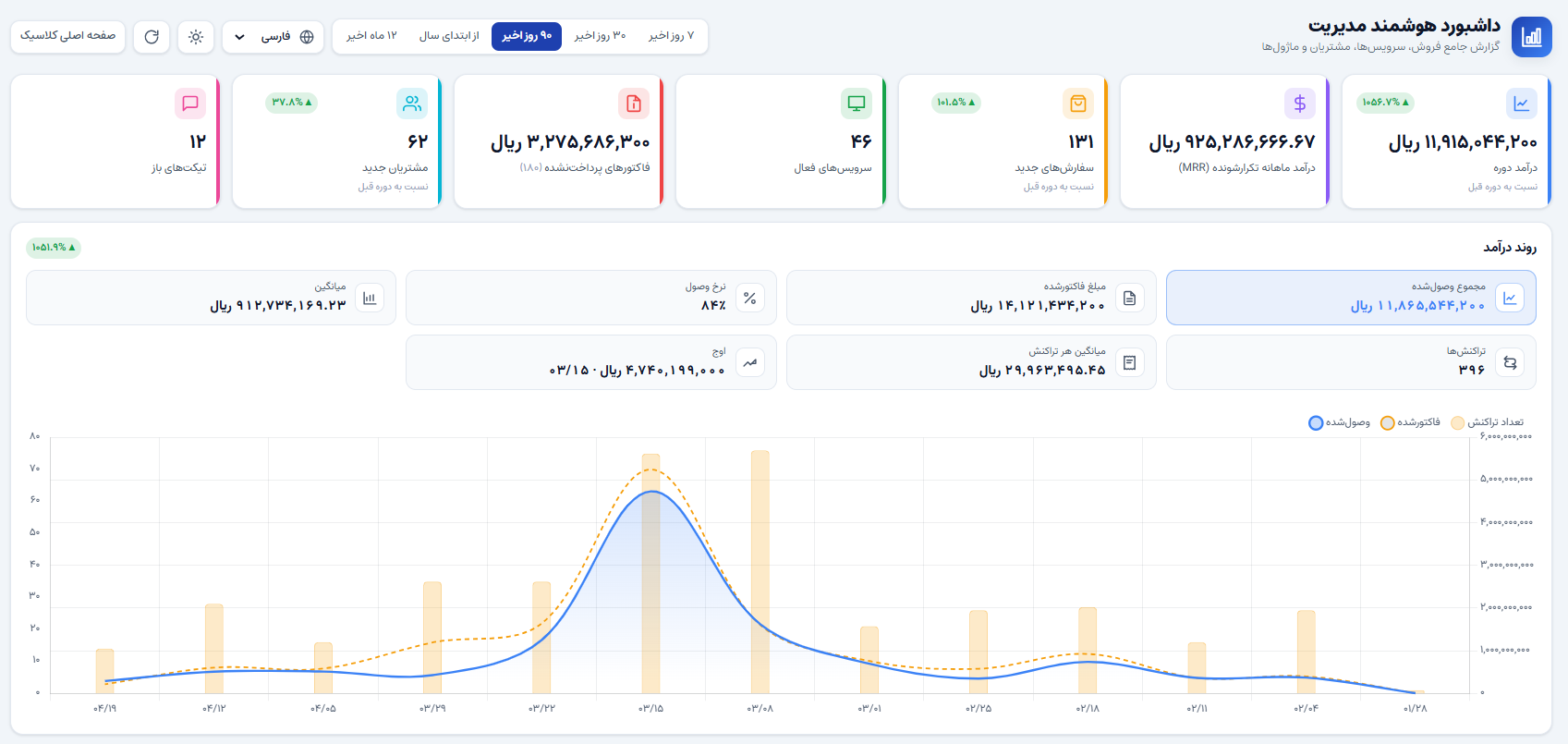Viewport: 1568px width, 744px height.
Task: Click the dashboard bar-chart logo icon
Action: click(1531, 37)
